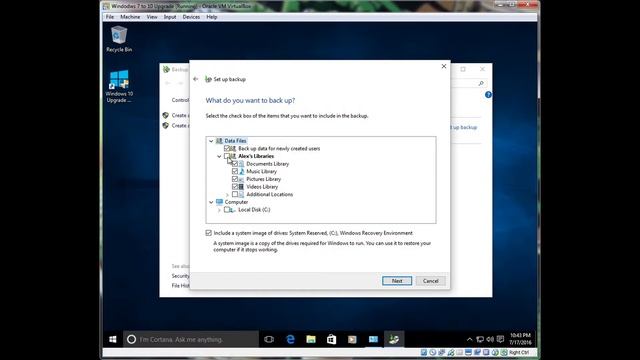This screenshot has width=640, height=360.
Task: Open the VirtualBox File menu
Action: coord(110,17)
